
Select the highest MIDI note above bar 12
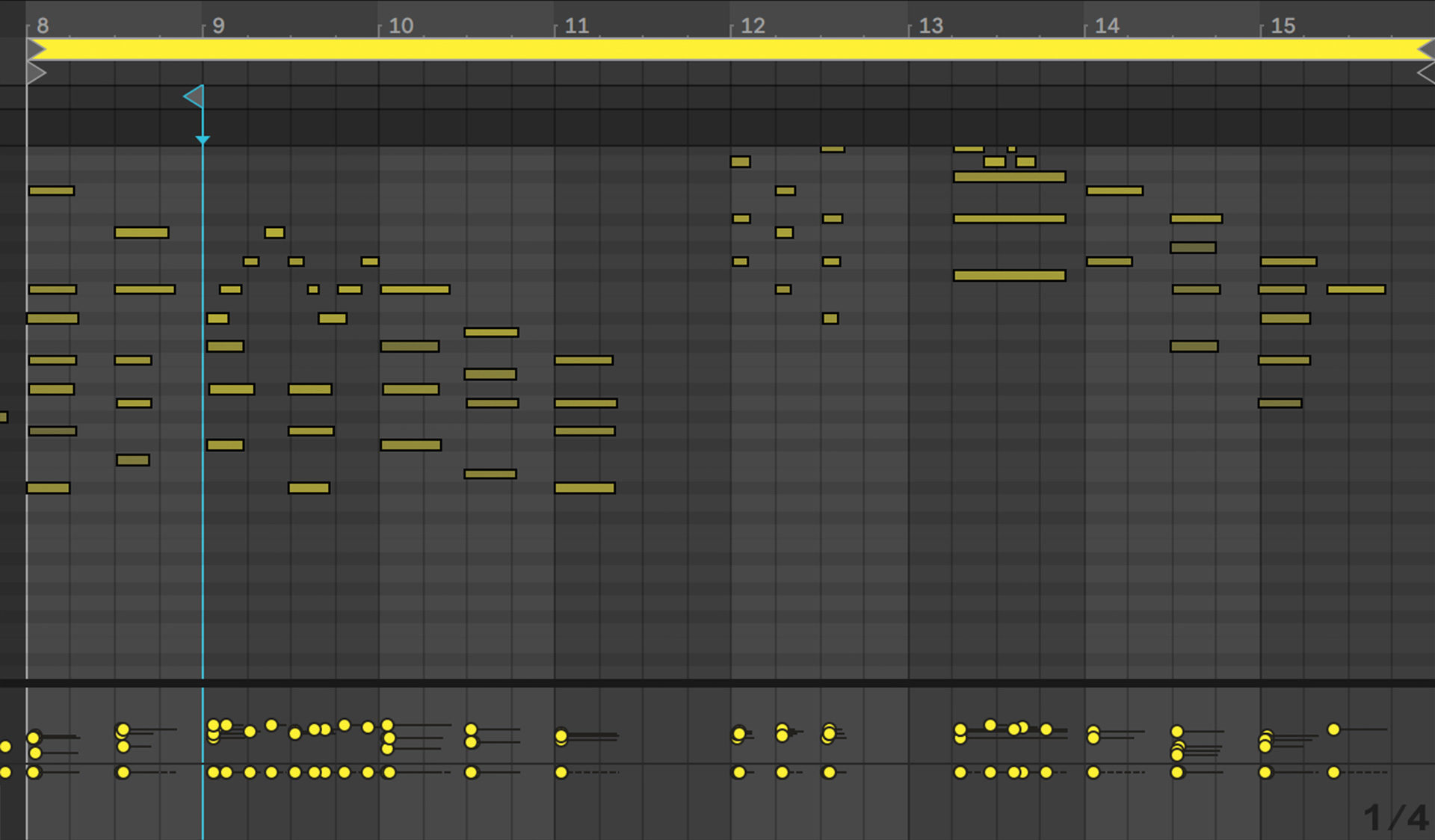832,149
